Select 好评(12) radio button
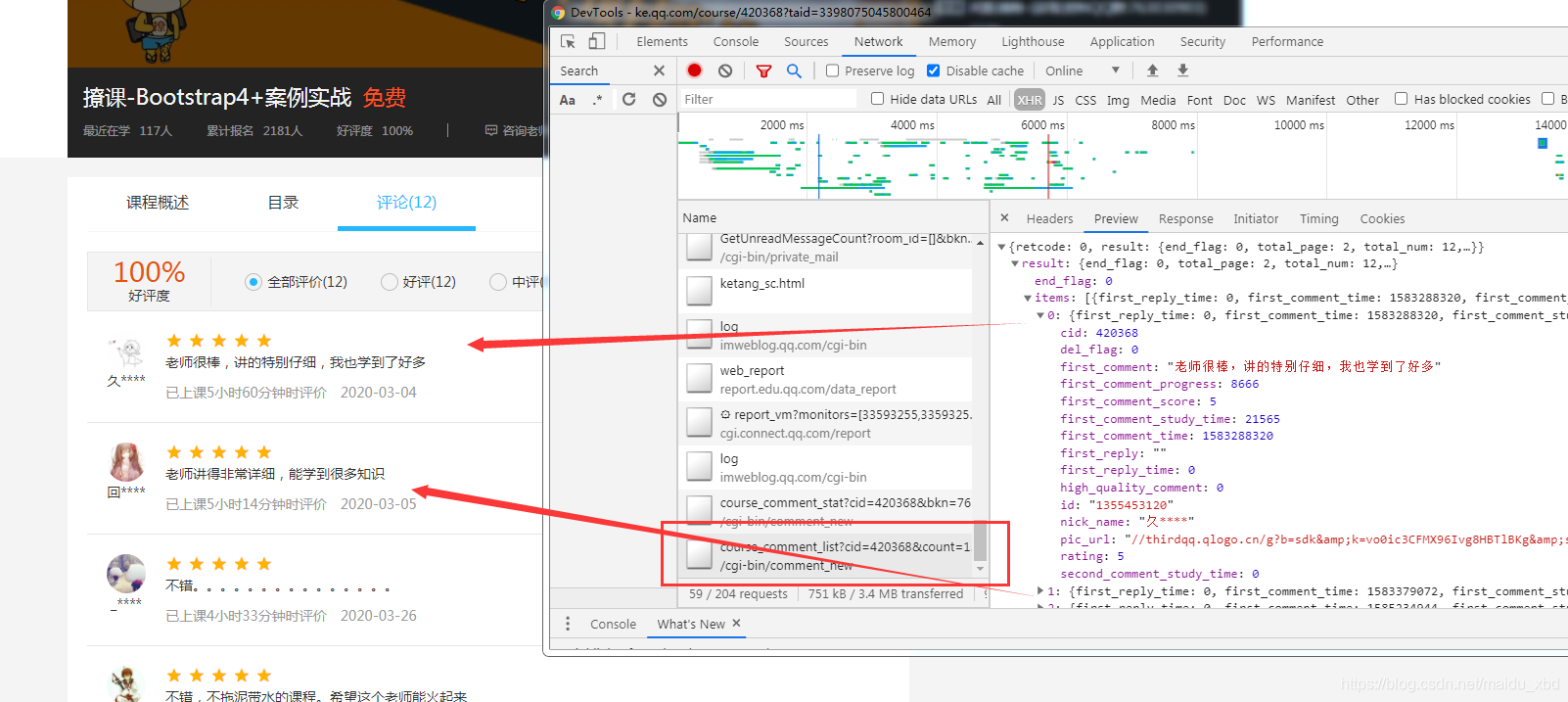Image resolution: width=1568 pixels, height=702 pixels. point(390,282)
